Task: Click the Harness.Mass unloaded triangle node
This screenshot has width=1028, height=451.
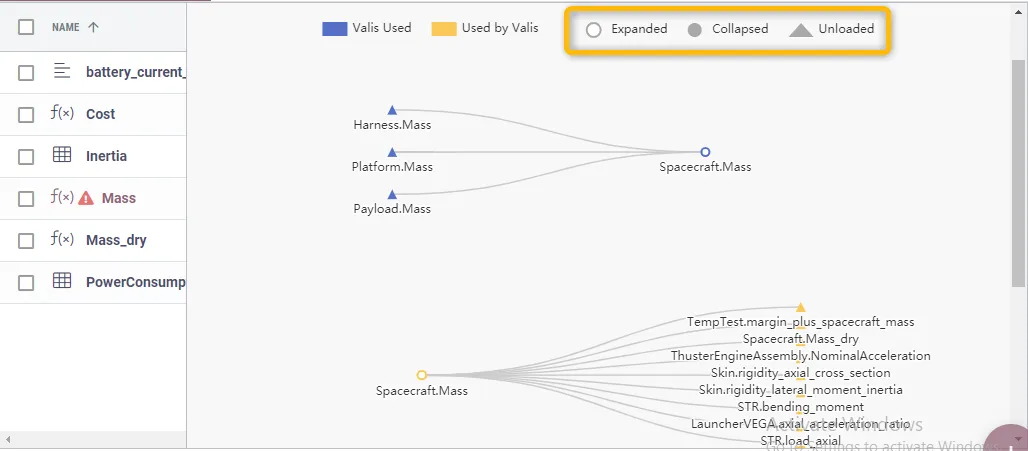Action: pos(392,110)
